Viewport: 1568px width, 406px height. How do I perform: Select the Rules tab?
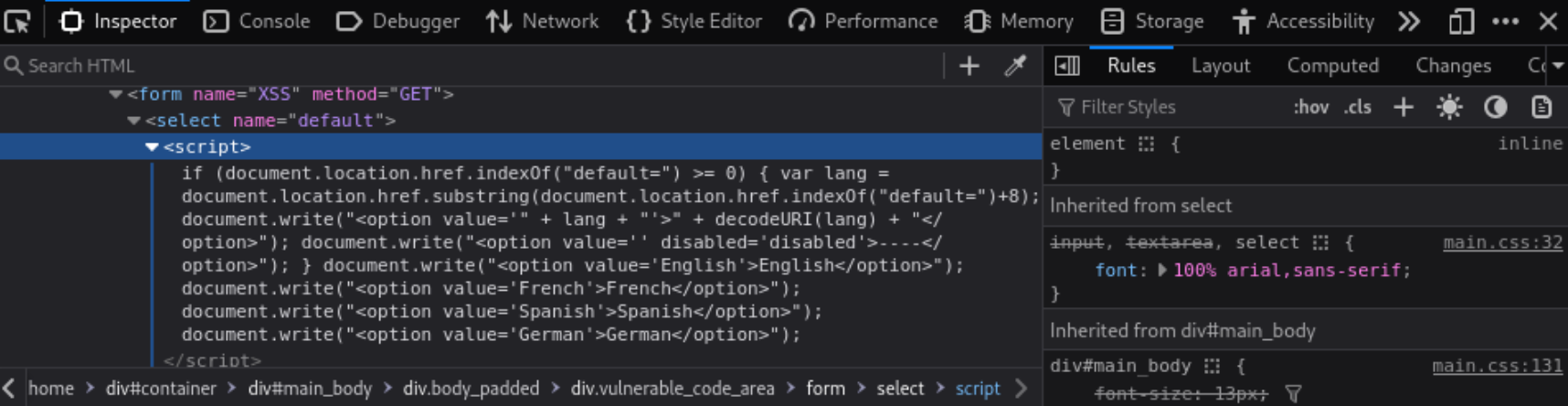pos(1131,66)
